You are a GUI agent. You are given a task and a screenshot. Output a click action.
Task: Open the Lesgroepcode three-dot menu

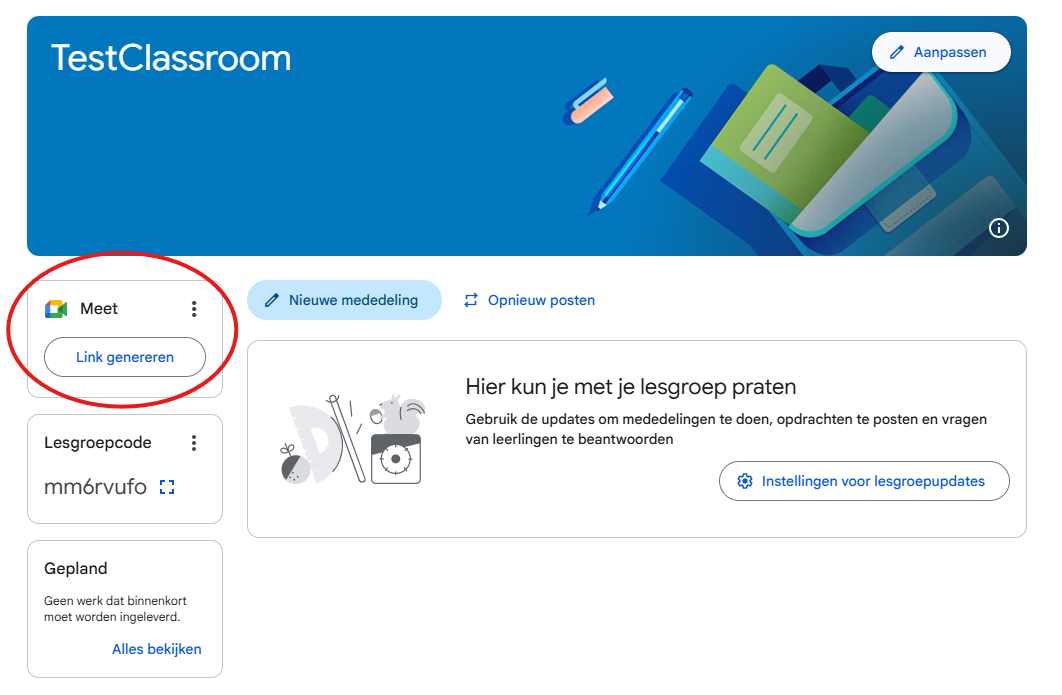tap(194, 443)
